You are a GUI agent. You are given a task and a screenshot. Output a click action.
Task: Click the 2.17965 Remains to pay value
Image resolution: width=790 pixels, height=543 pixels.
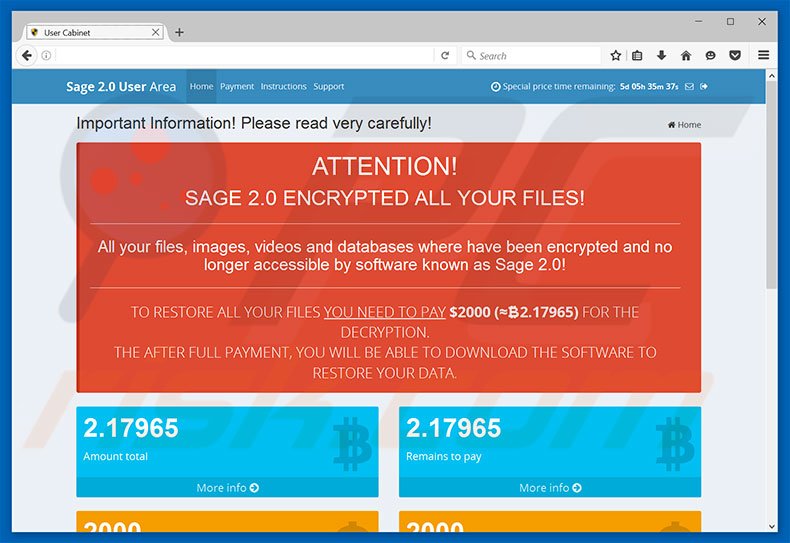point(453,428)
